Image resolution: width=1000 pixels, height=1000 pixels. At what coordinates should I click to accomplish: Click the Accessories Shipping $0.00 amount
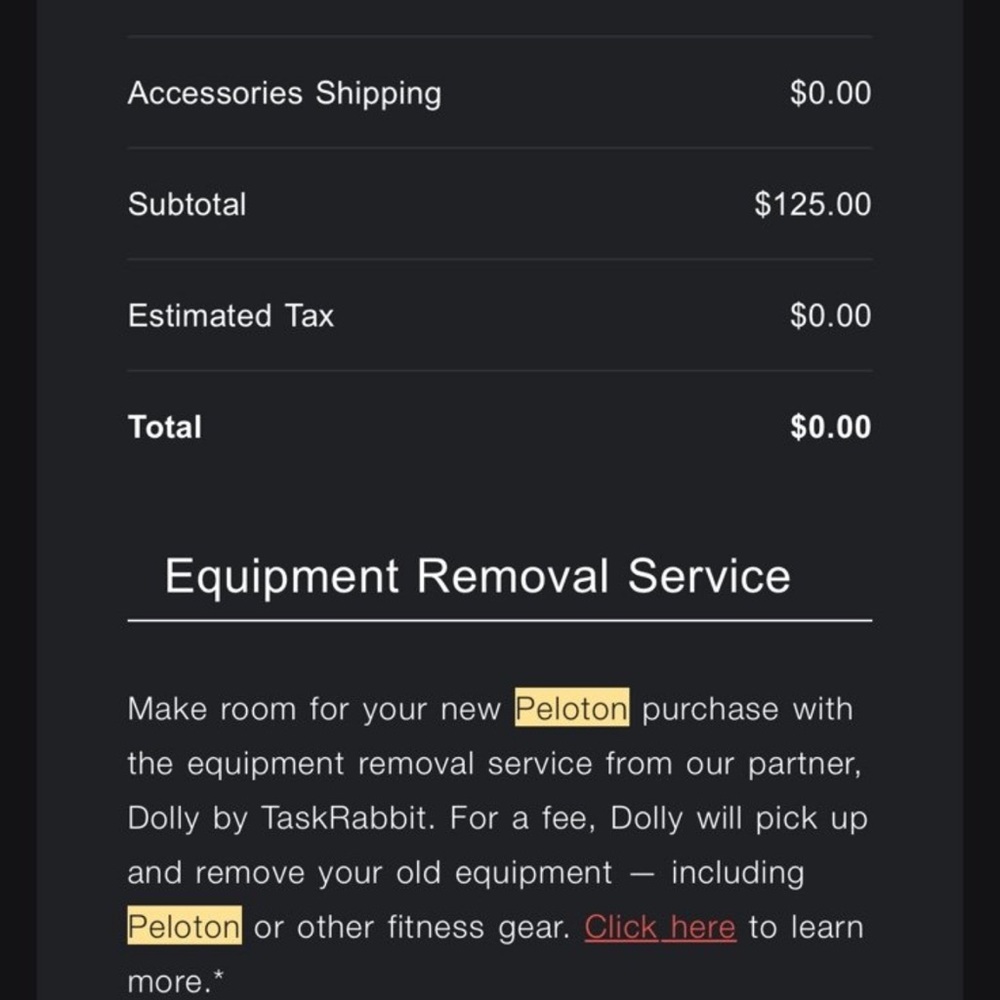click(830, 93)
